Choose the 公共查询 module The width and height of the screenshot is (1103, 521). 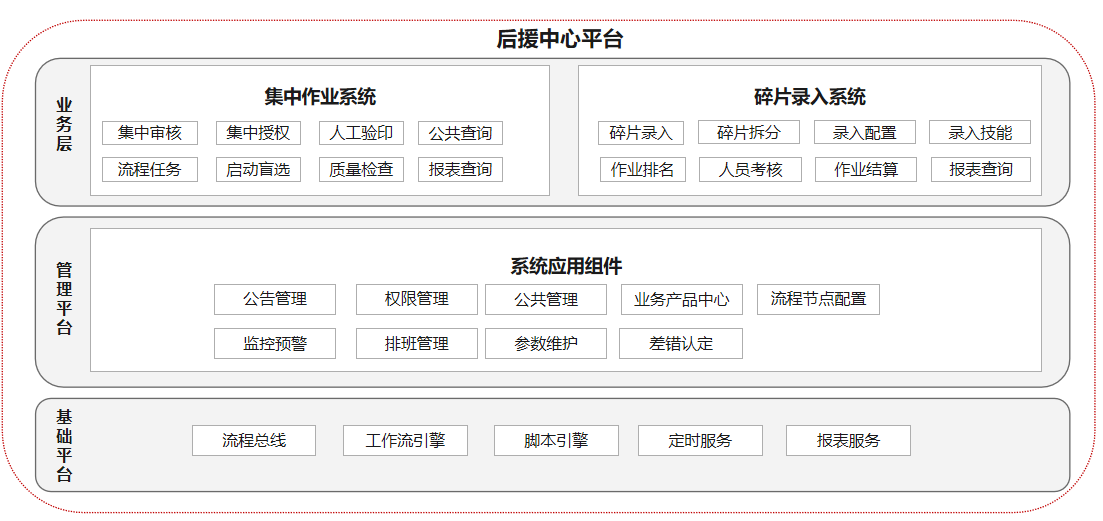[x=460, y=133]
